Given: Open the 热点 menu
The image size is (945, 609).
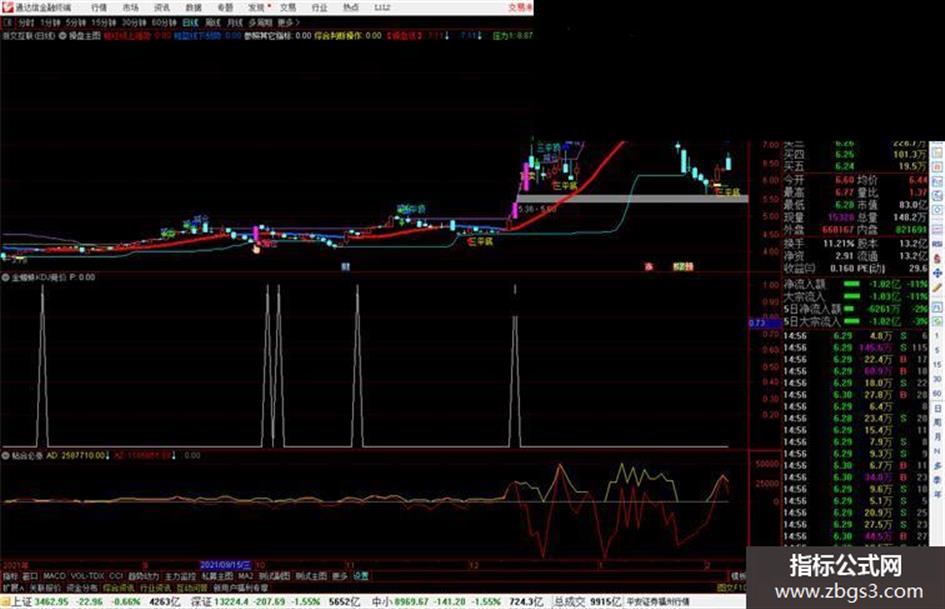Looking at the screenshot, I should [x=350, y=8].
